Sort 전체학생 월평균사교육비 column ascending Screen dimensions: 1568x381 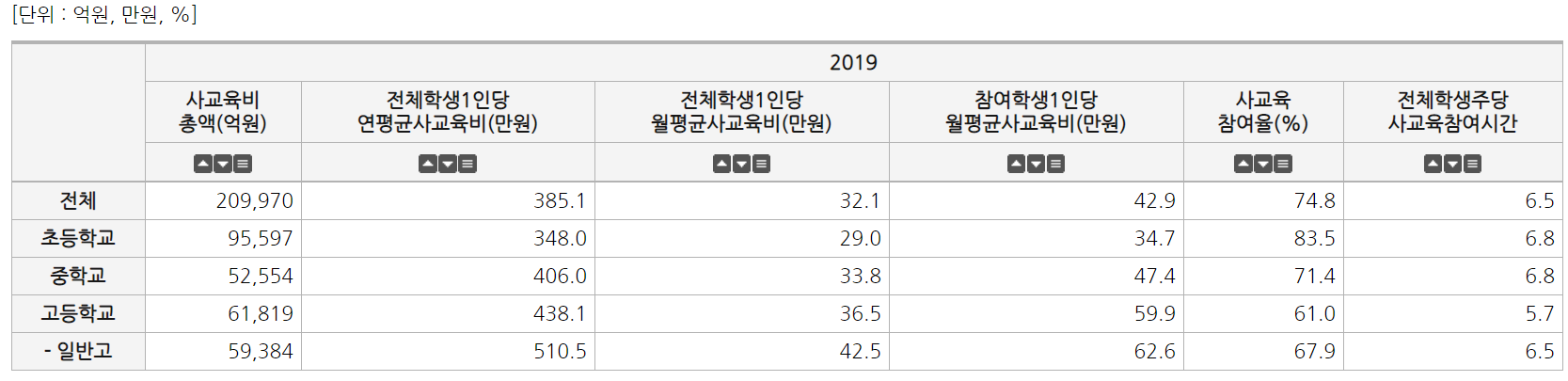pyautogui.click(x=722, y=164)
